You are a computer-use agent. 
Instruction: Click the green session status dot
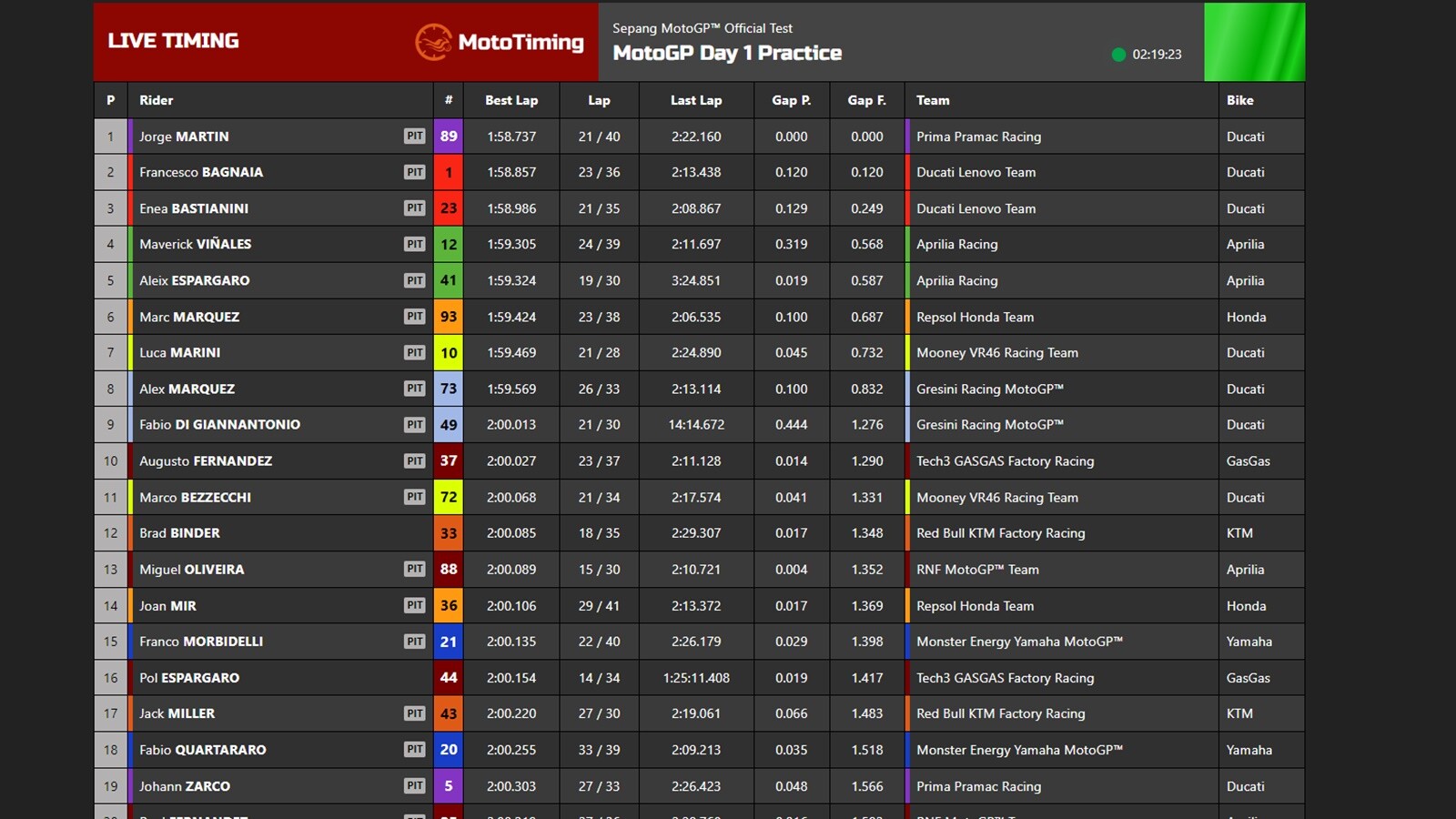coord(1118,55)
